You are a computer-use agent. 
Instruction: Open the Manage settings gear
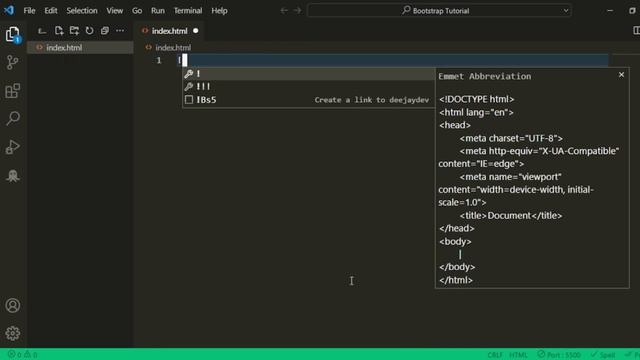point(13,333)
